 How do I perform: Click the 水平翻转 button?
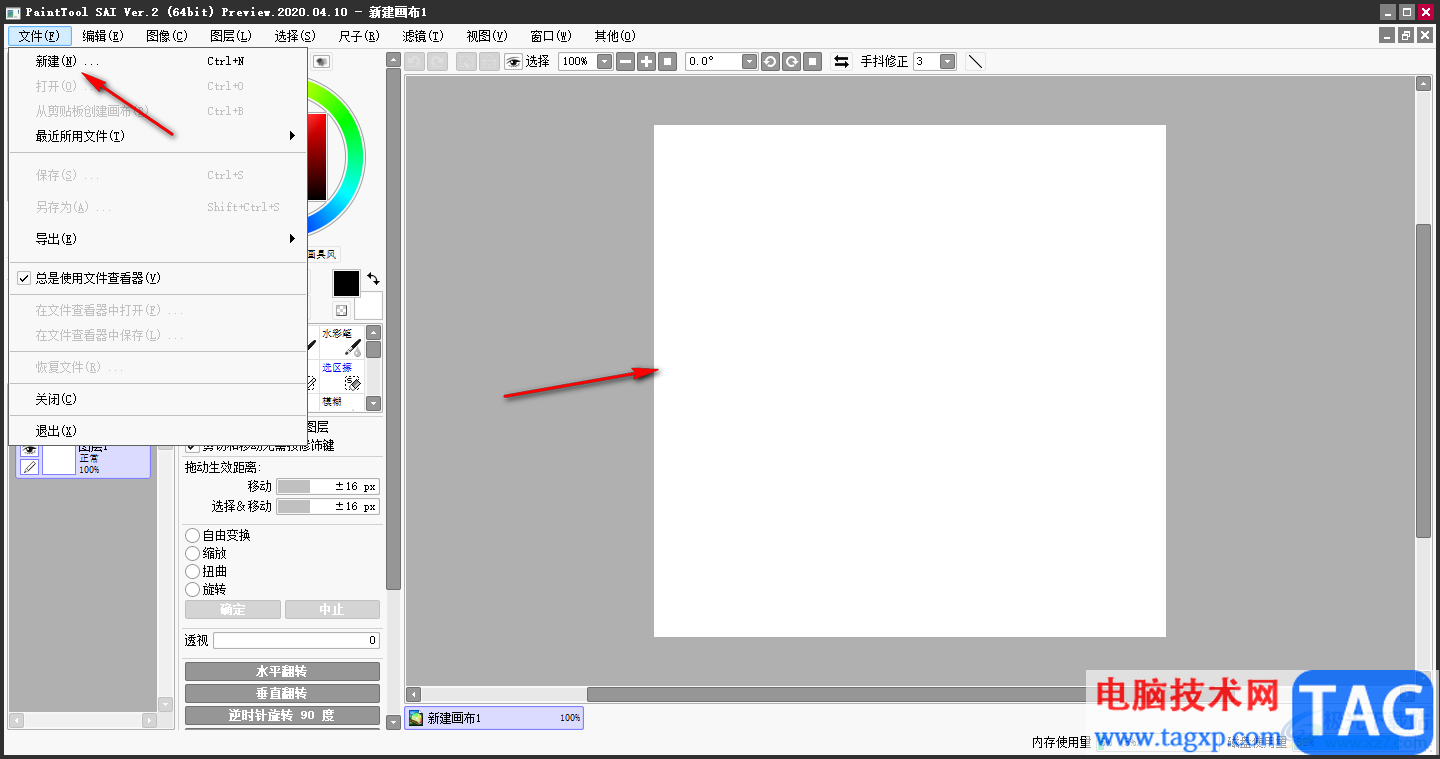point(282,671)
